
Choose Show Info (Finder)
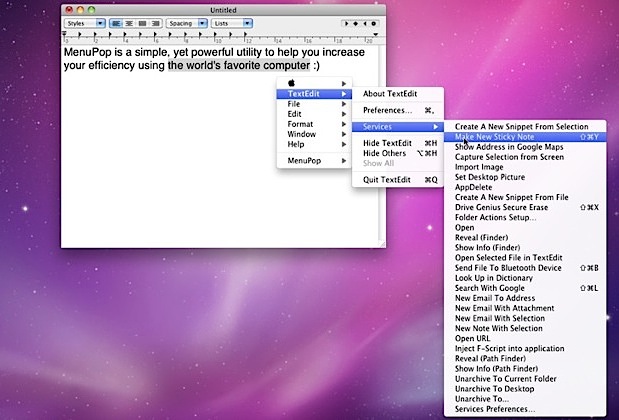[x=525, y=248]
